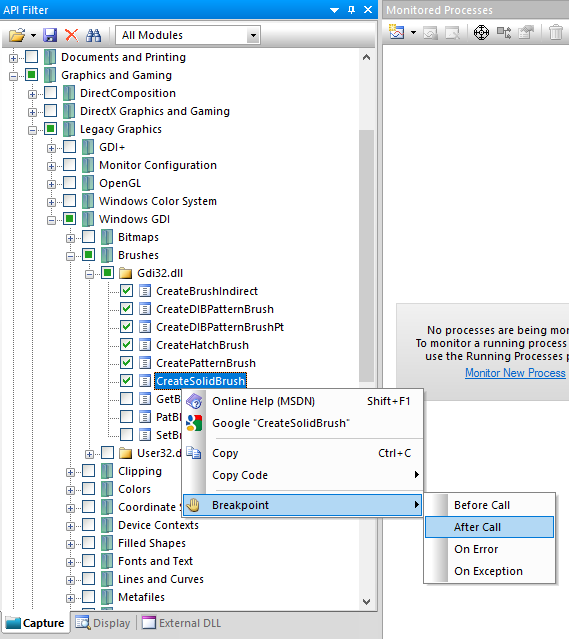The image size is (569, 639).
Task: Expand the OpenGL tree node
Action: pyautogui.click(x=51, y=184)
